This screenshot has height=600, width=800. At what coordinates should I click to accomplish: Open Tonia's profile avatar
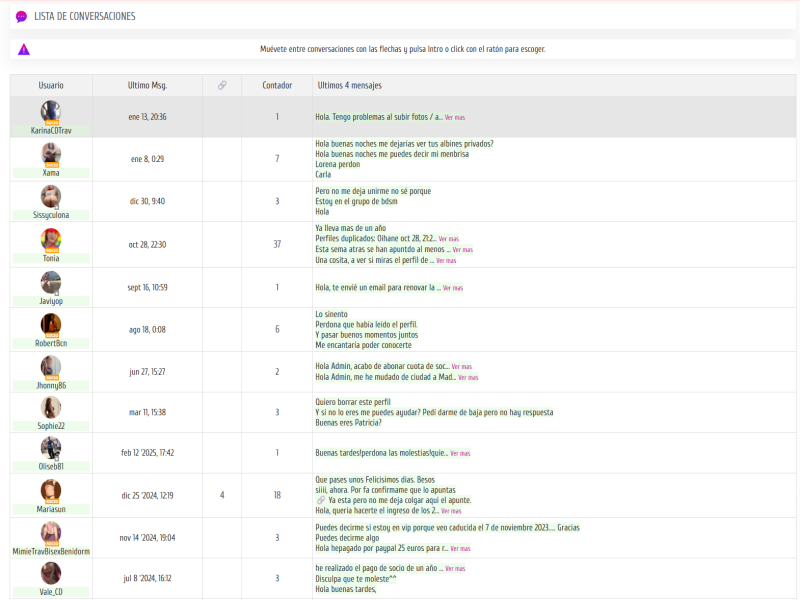[x=51, y=239]
